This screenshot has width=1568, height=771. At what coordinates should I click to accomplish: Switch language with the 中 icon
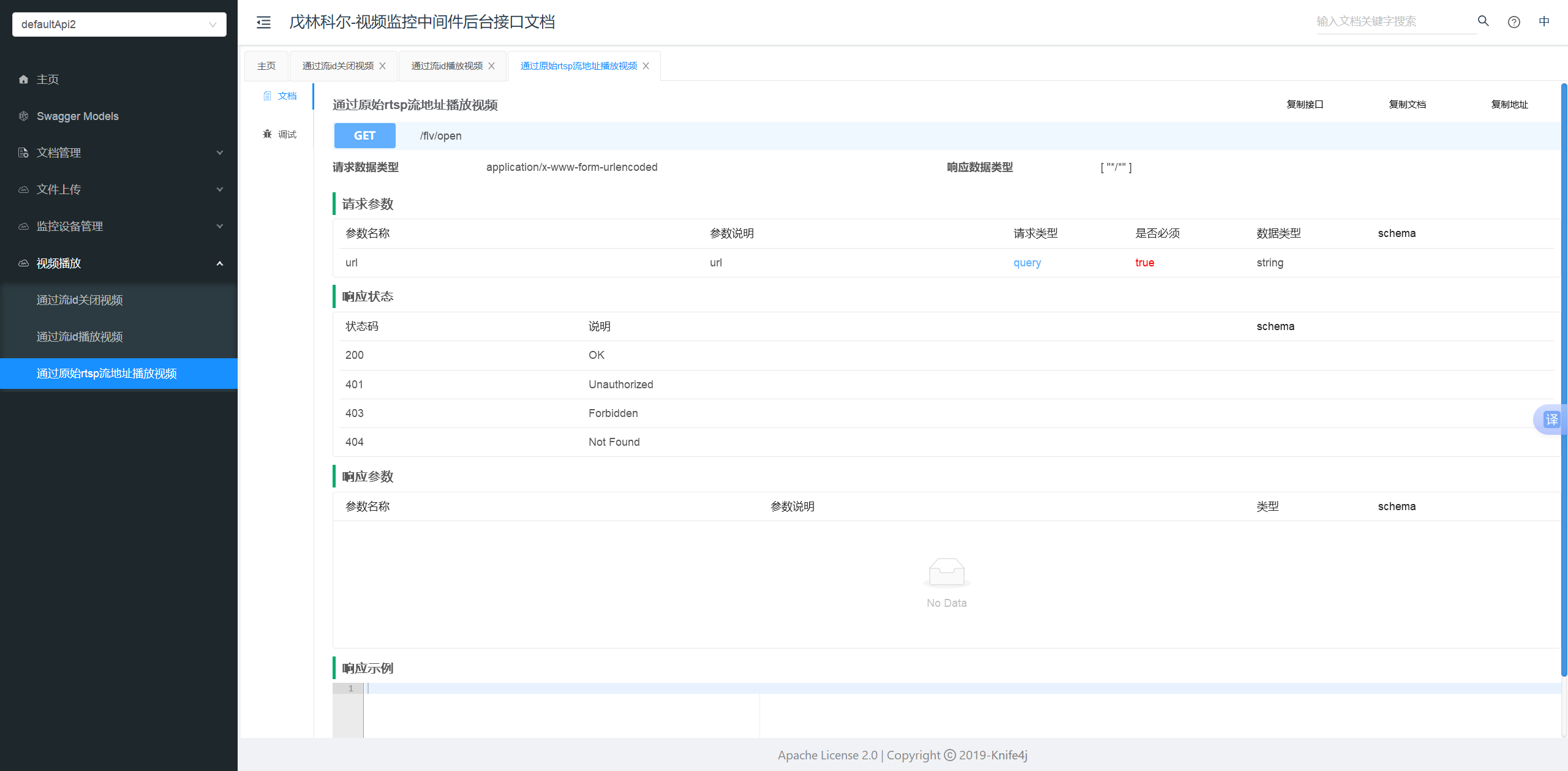pyautogui.click(x=1544, y=21)
